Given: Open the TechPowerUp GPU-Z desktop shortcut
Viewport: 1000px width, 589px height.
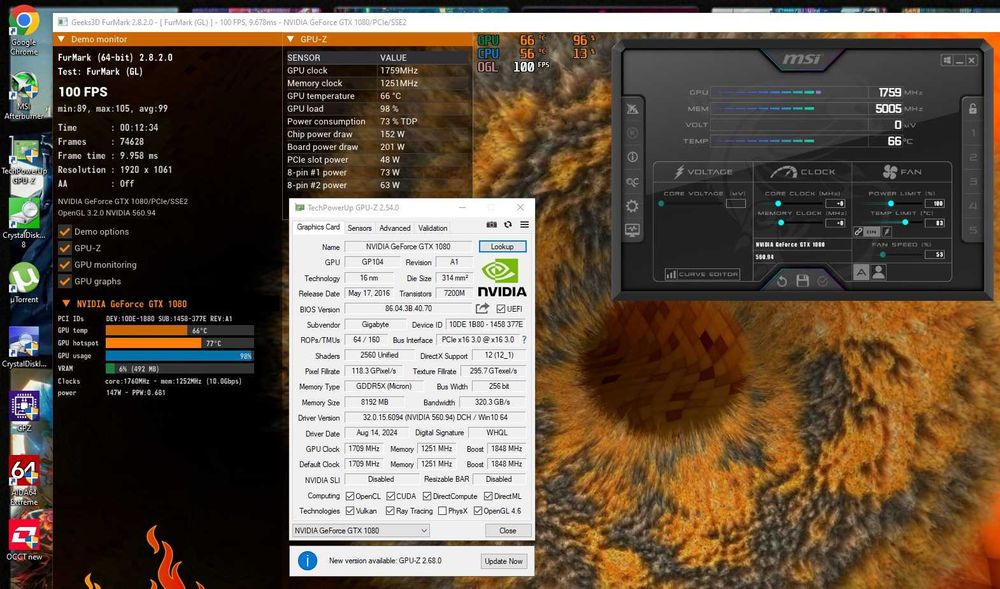Looking at the screenshot, I should [x=24, y=161].
